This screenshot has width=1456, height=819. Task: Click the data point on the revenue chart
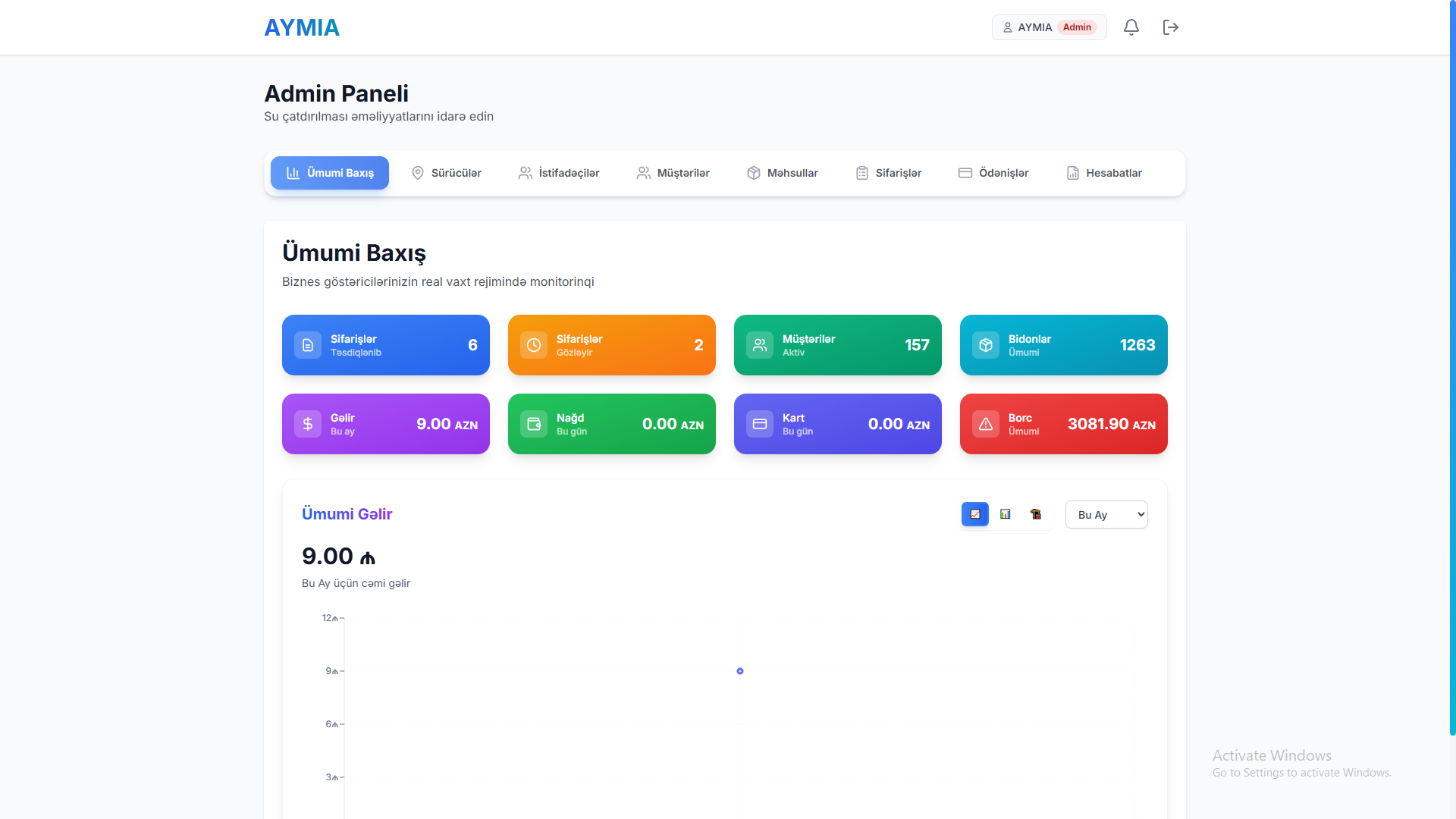click(x=740, y=671)
